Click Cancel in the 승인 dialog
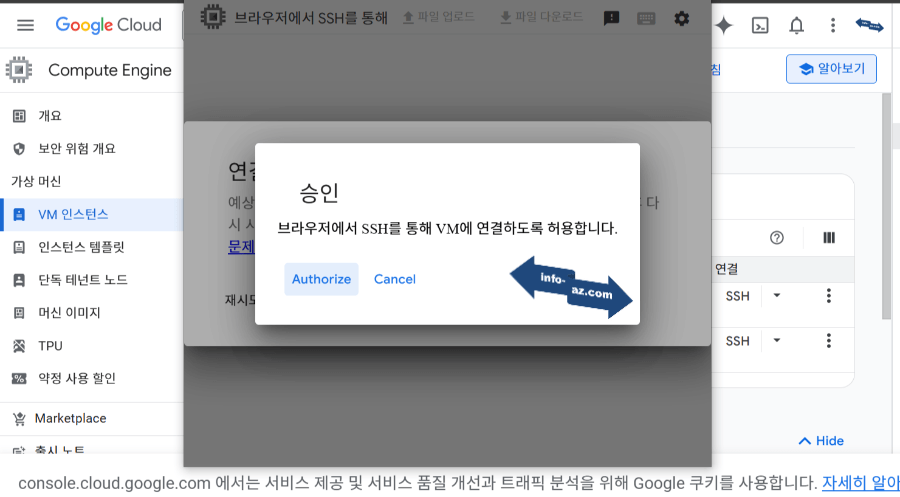The image size is (900, 497). pos(395,279)
